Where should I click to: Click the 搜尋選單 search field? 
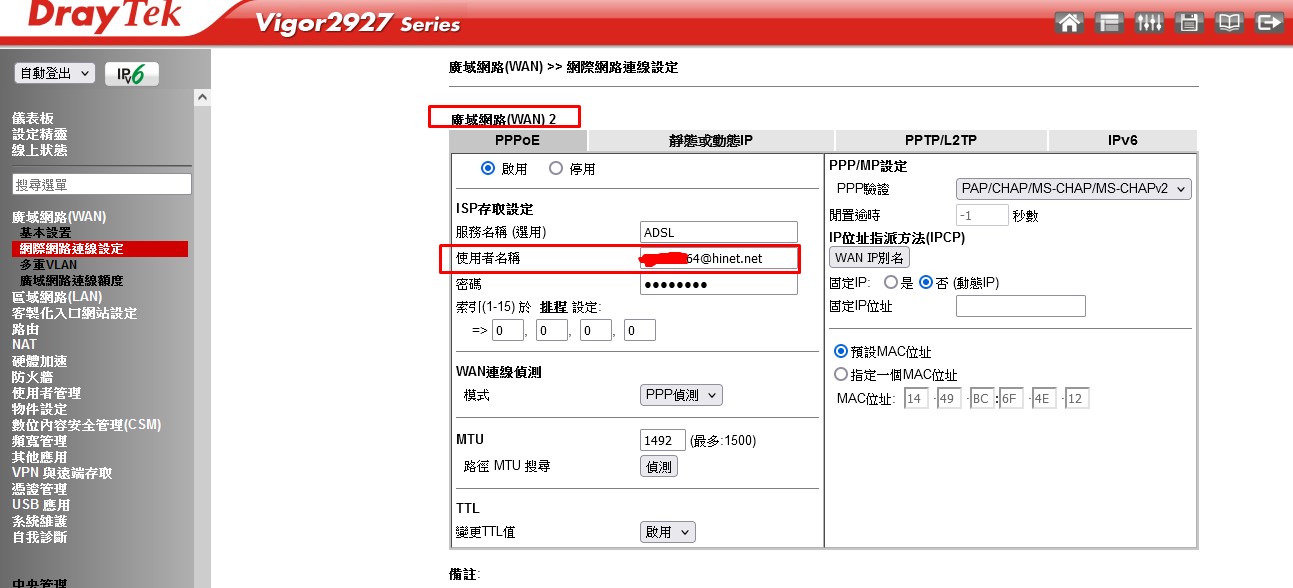[x=101, y=184]
